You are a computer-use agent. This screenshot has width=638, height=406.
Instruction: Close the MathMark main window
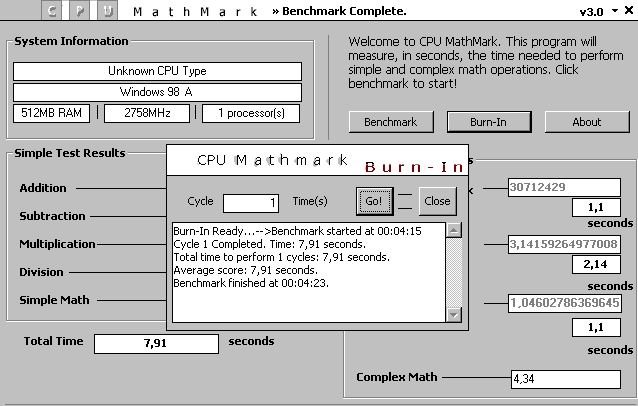point(629,10)
